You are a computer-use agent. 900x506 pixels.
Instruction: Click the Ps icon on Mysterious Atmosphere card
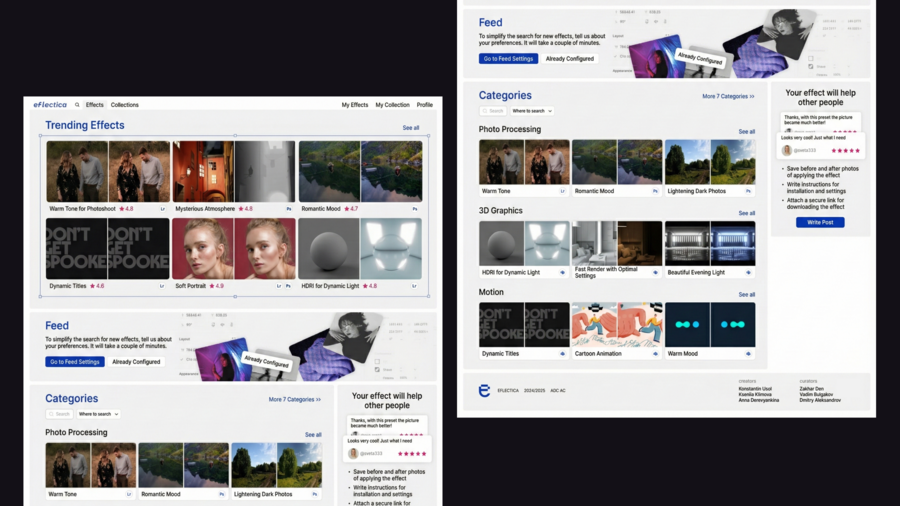click(289, 209)
